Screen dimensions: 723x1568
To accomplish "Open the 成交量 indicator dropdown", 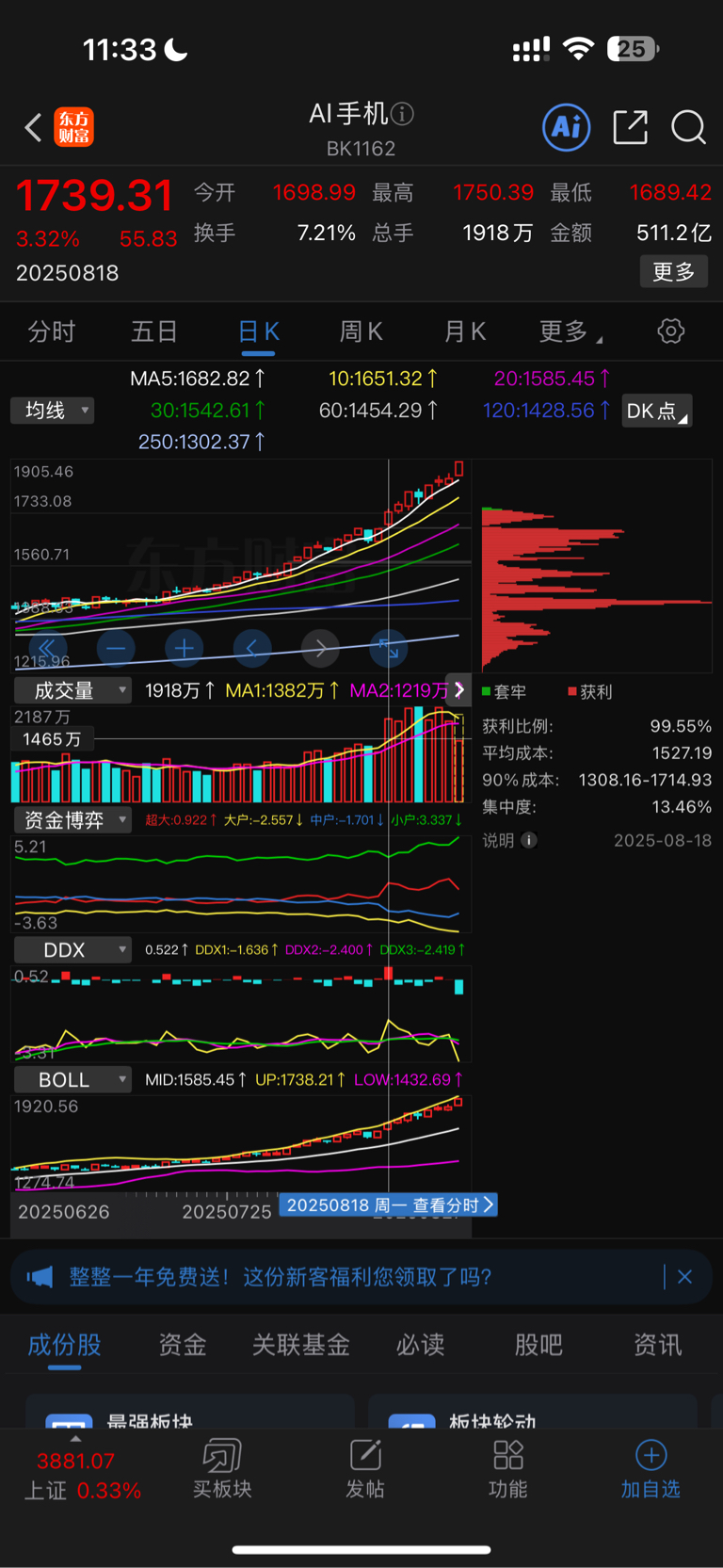I will coord(72,690).
